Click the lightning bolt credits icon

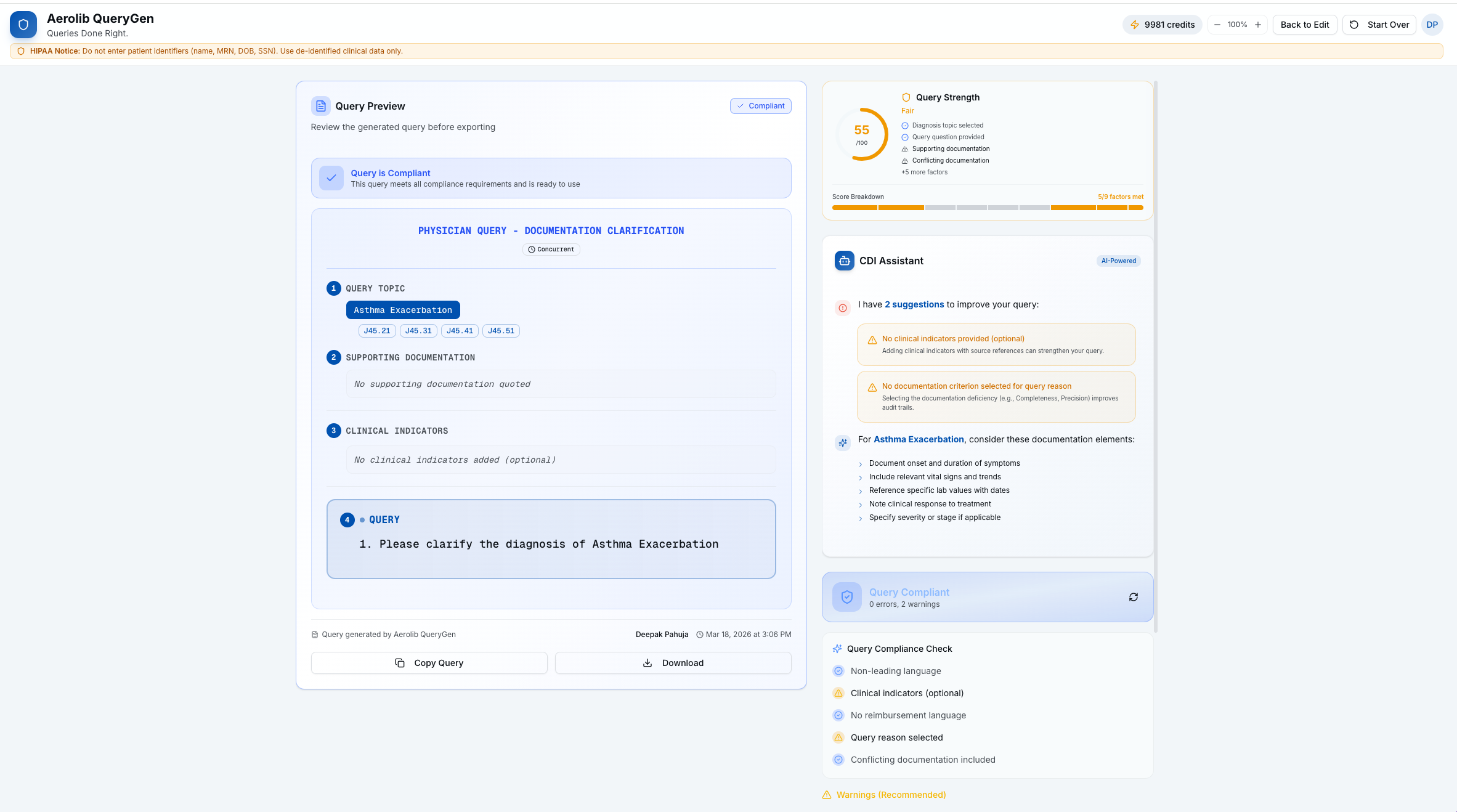click(1134, 25)
